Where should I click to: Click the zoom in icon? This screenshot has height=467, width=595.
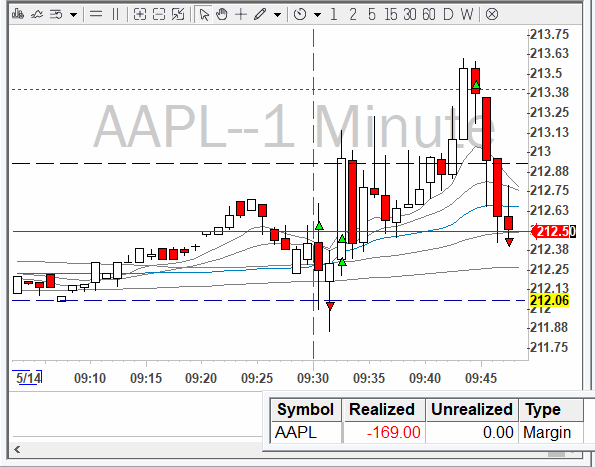click(140, 14)
